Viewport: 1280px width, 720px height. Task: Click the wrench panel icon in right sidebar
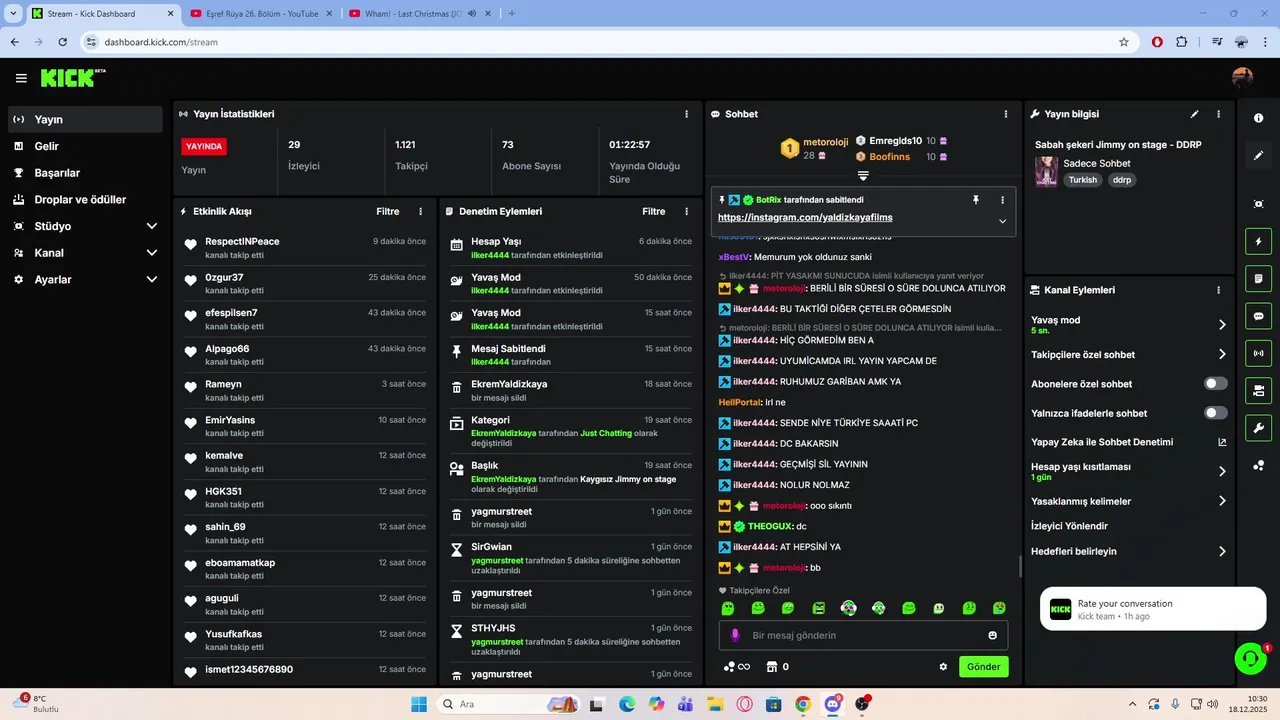click(1258, 428)
